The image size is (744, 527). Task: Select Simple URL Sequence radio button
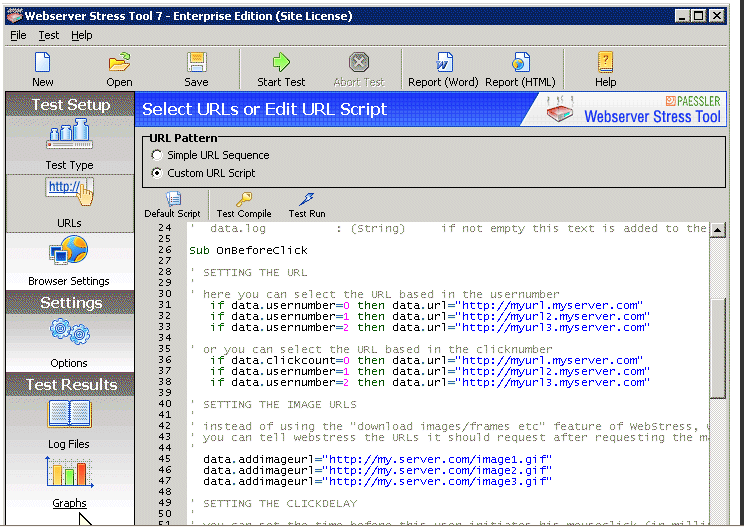coord(157,155)
